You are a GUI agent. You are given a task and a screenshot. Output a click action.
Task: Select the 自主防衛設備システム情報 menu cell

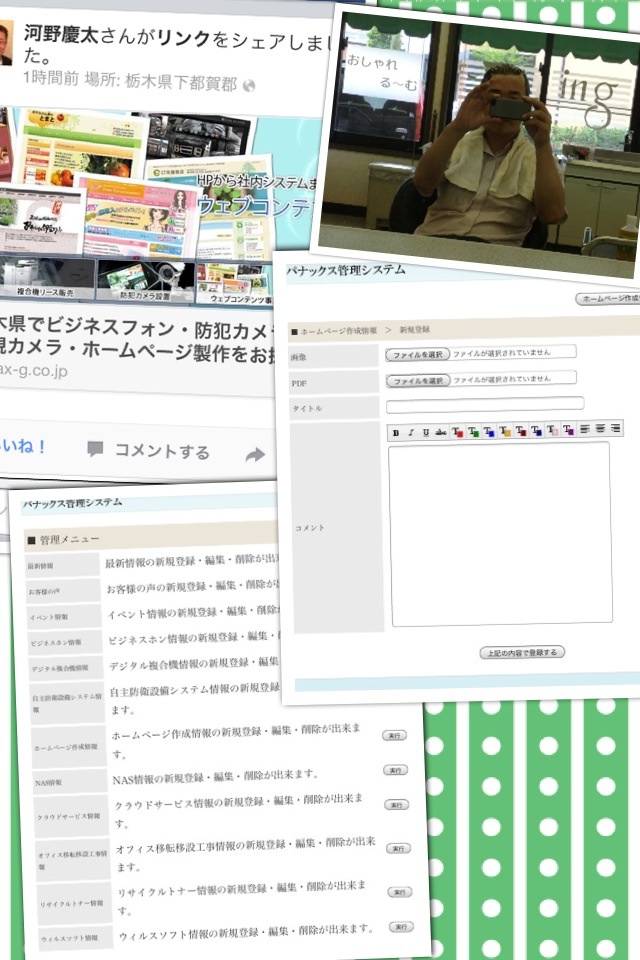click(x=67, y=702)
